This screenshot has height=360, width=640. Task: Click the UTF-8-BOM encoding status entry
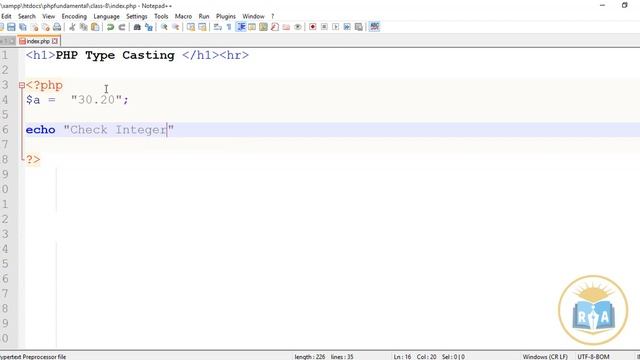click(593, 357)
